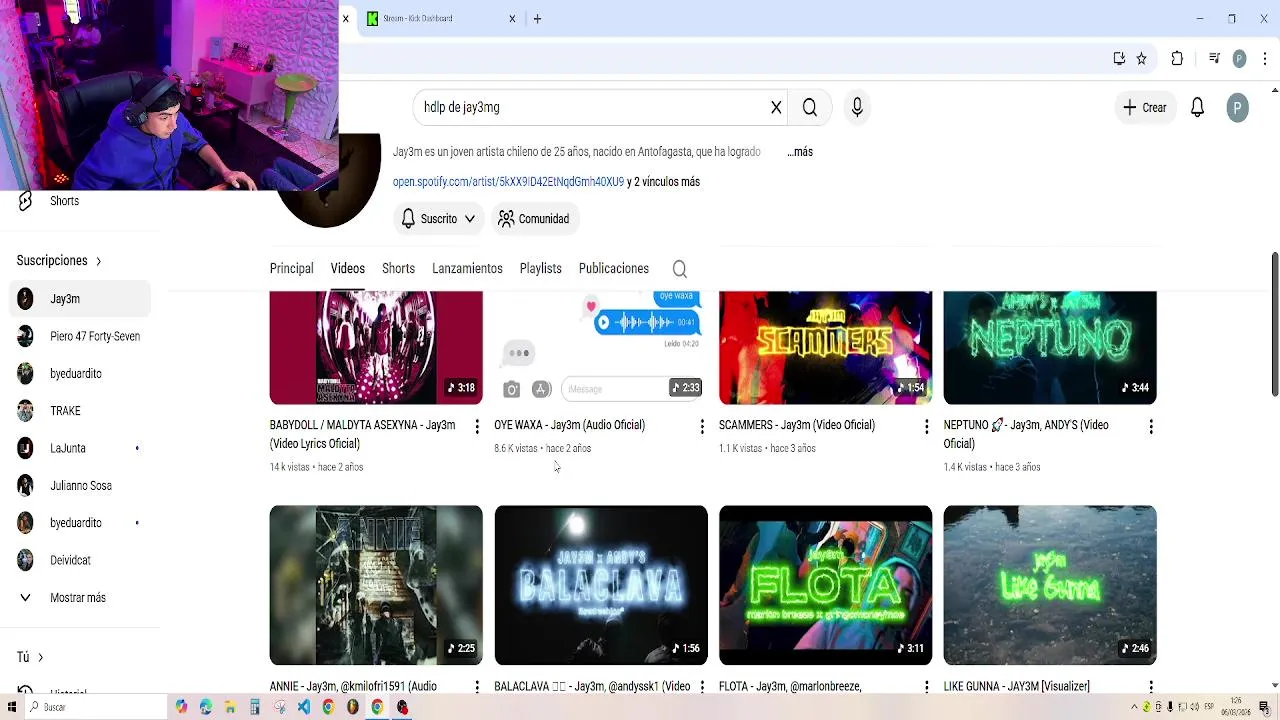The image size is (1280, 720).
Task: Play the FLOTA video thumbnail
Action: pos(825,585)
